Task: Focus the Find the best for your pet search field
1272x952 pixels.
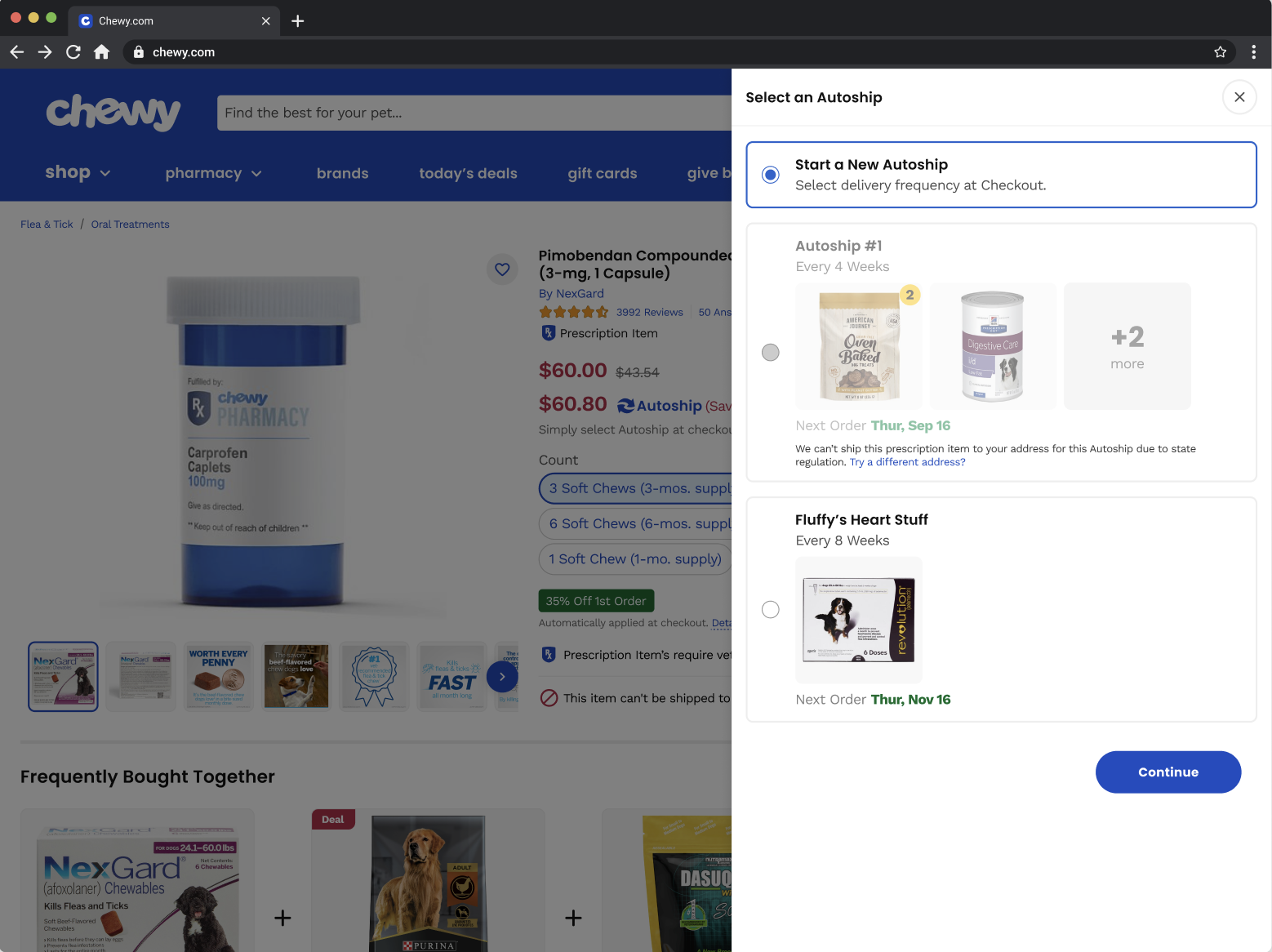Action: coord(474,113)
